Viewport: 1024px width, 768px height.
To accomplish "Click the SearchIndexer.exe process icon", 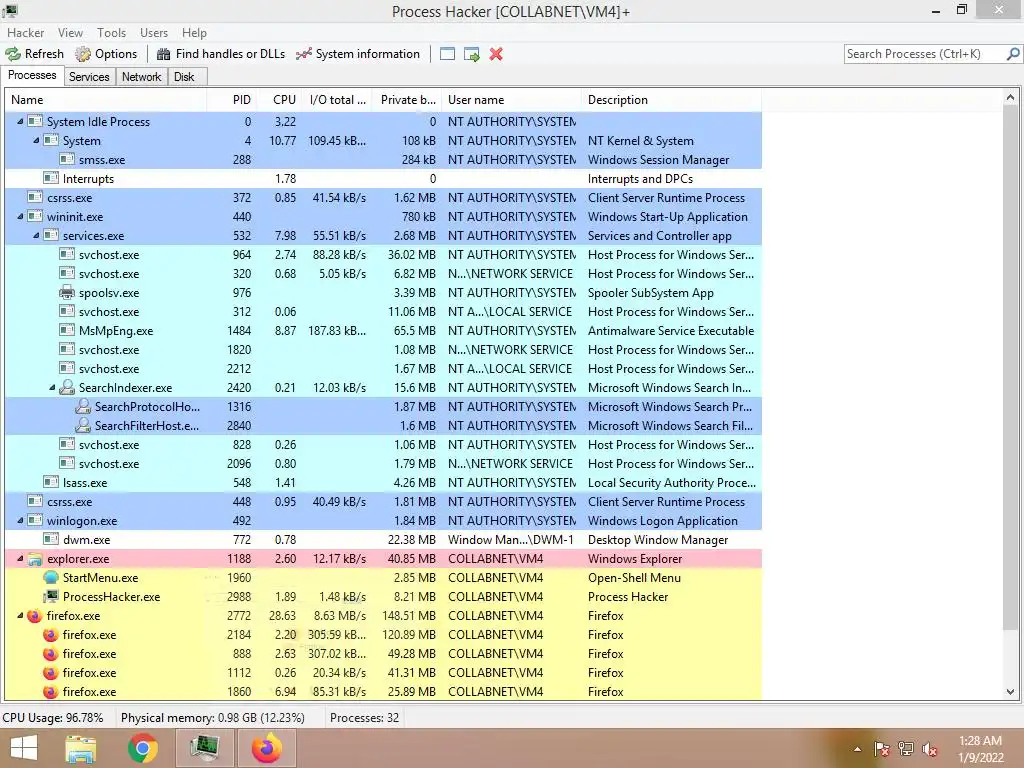I will (67, 387).
